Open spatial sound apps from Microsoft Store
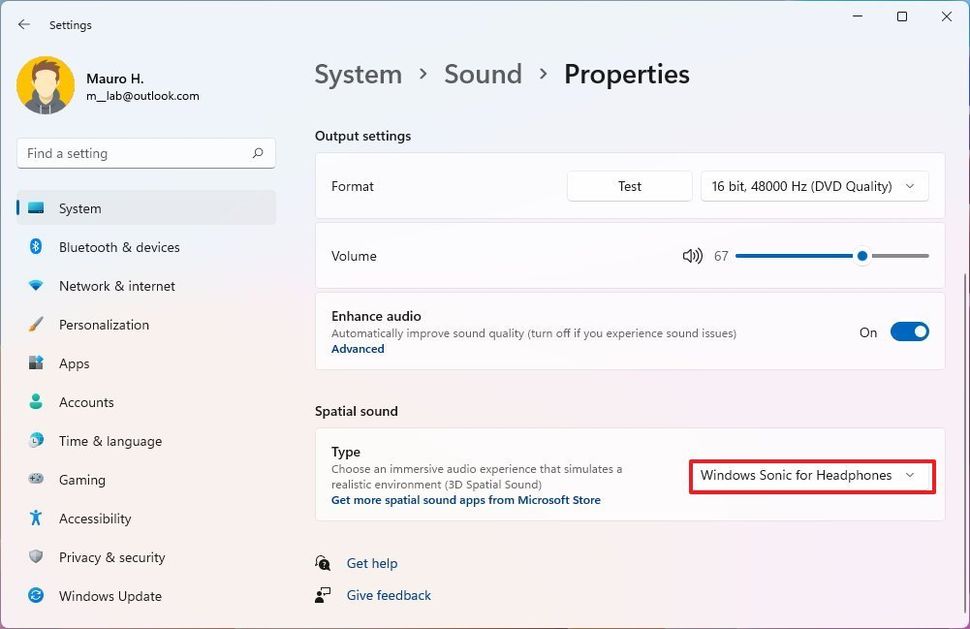The image size is (970, 629). click(466, 500)
